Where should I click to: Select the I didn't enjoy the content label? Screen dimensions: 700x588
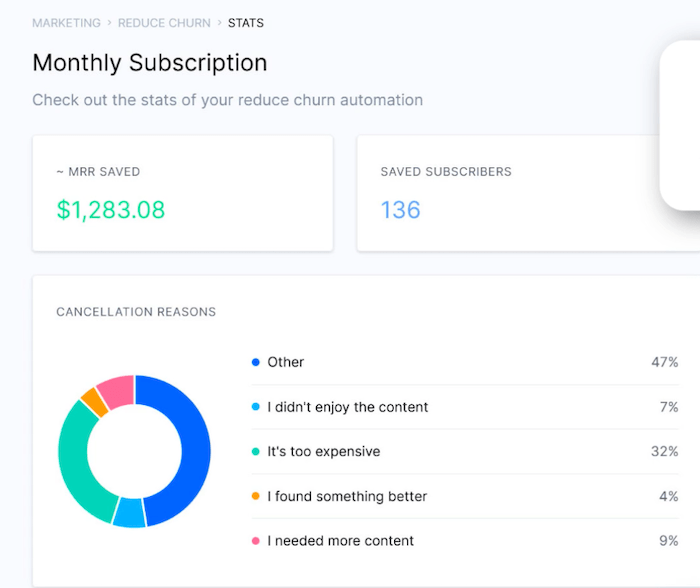(x=348, y=407)
